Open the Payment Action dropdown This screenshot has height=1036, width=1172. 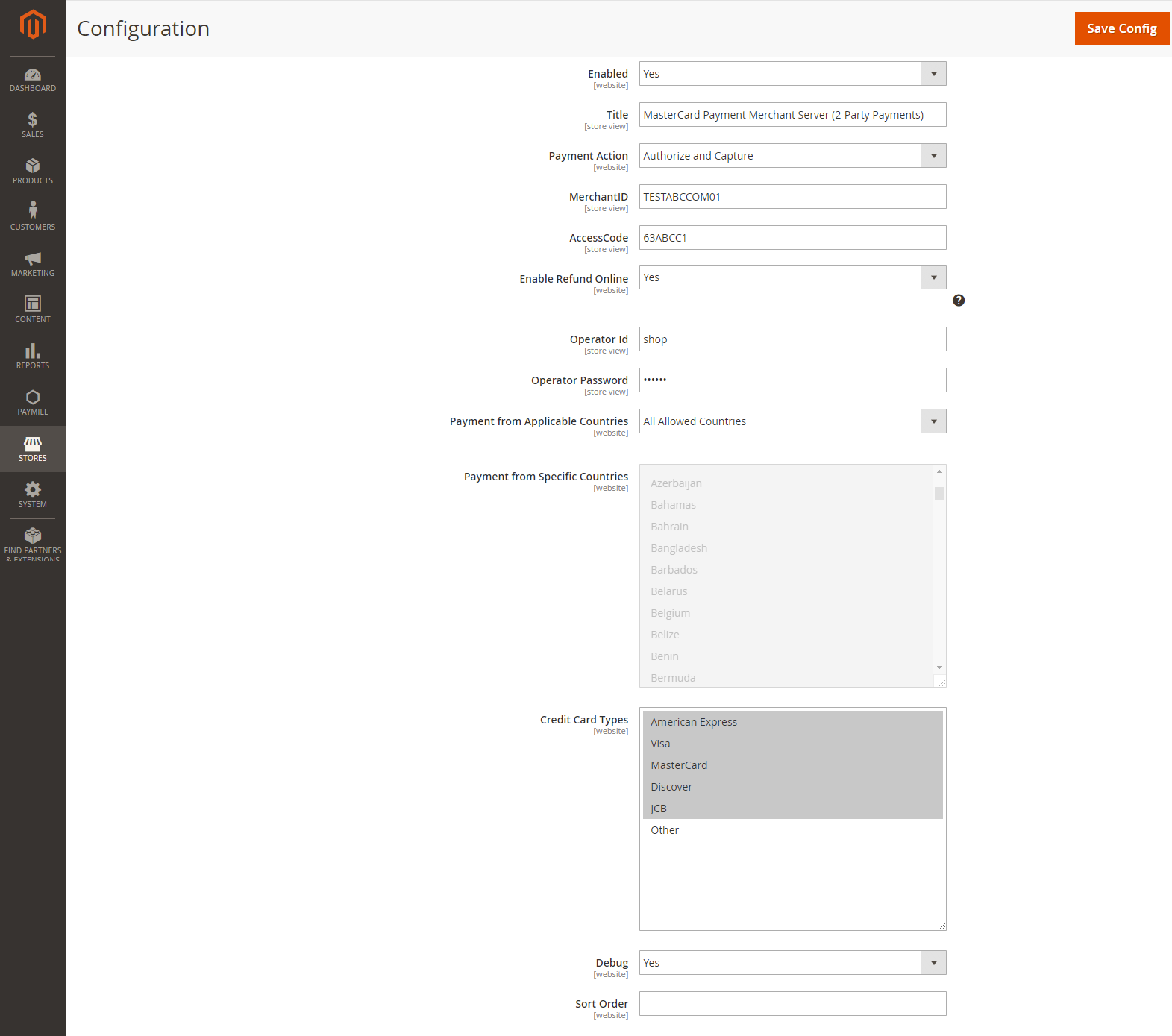click(x=793, y=156)
